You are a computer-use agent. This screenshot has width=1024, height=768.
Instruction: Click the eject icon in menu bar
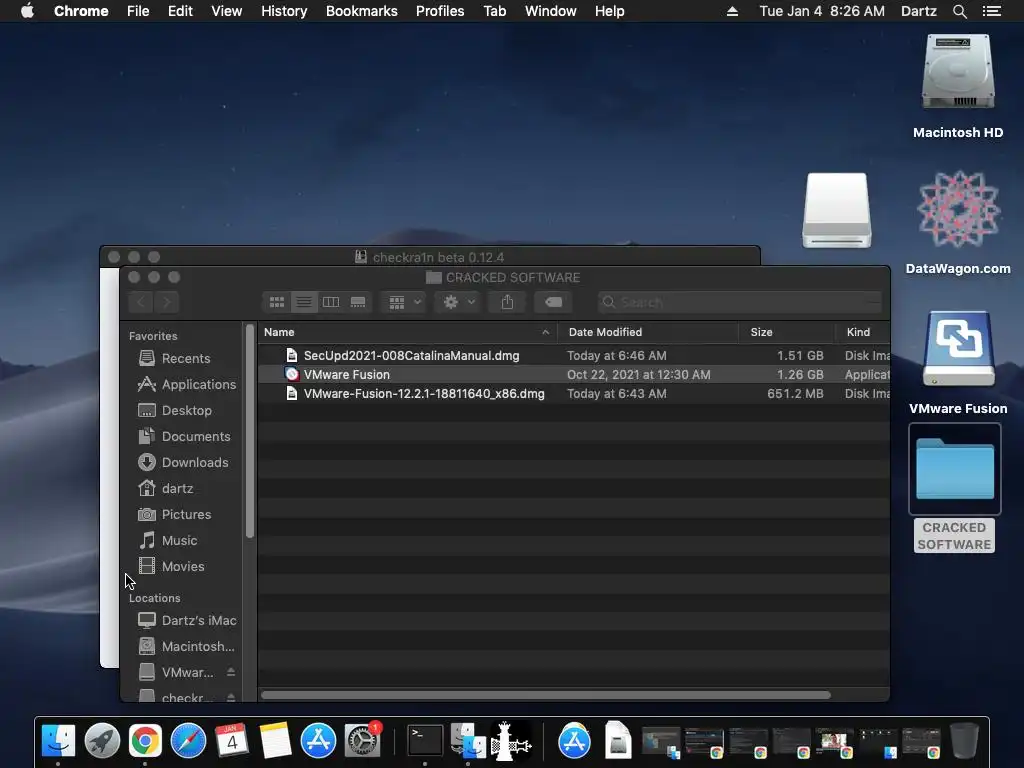[x=733, y=11]
